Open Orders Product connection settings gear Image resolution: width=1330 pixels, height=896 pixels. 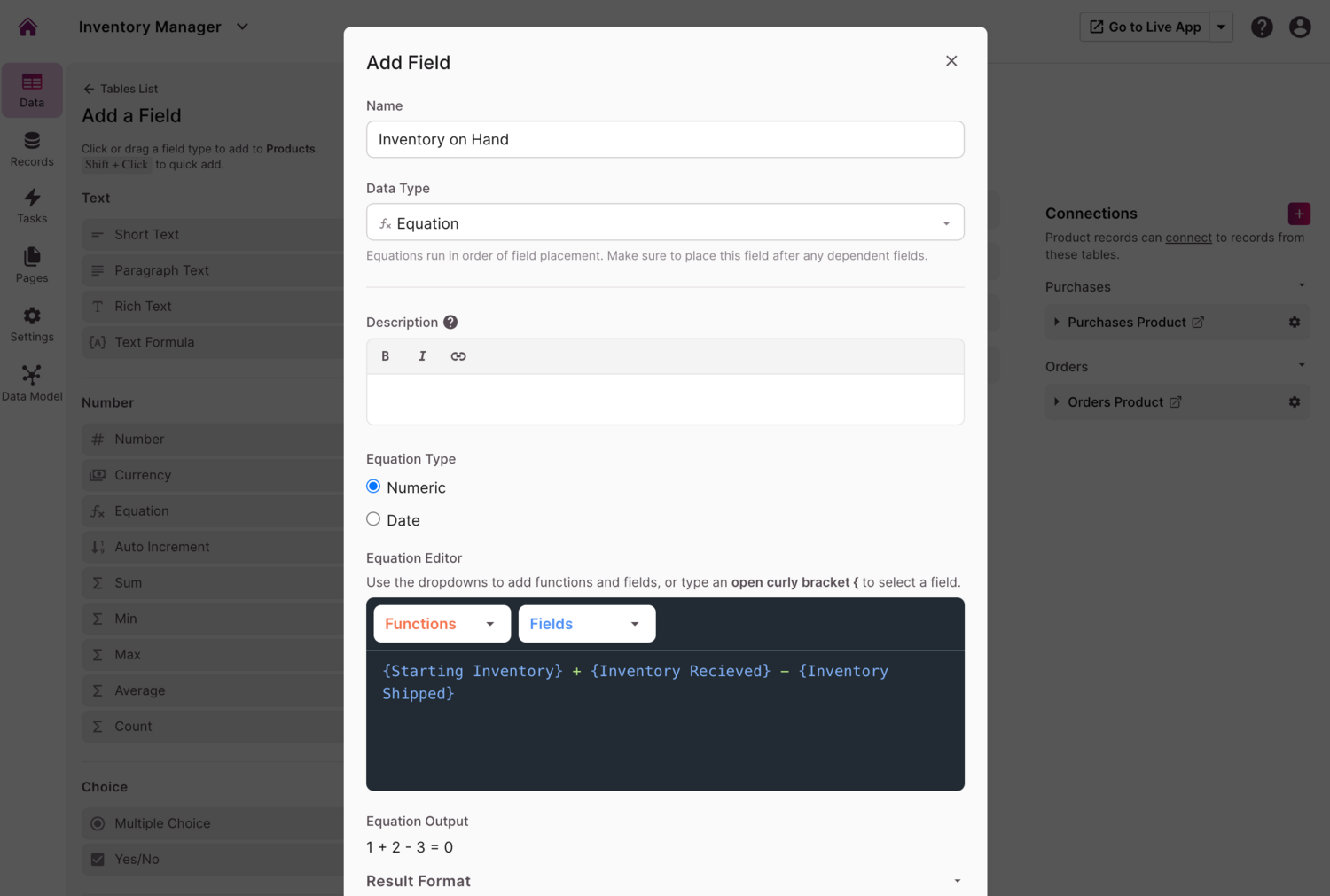[1295, 401]
